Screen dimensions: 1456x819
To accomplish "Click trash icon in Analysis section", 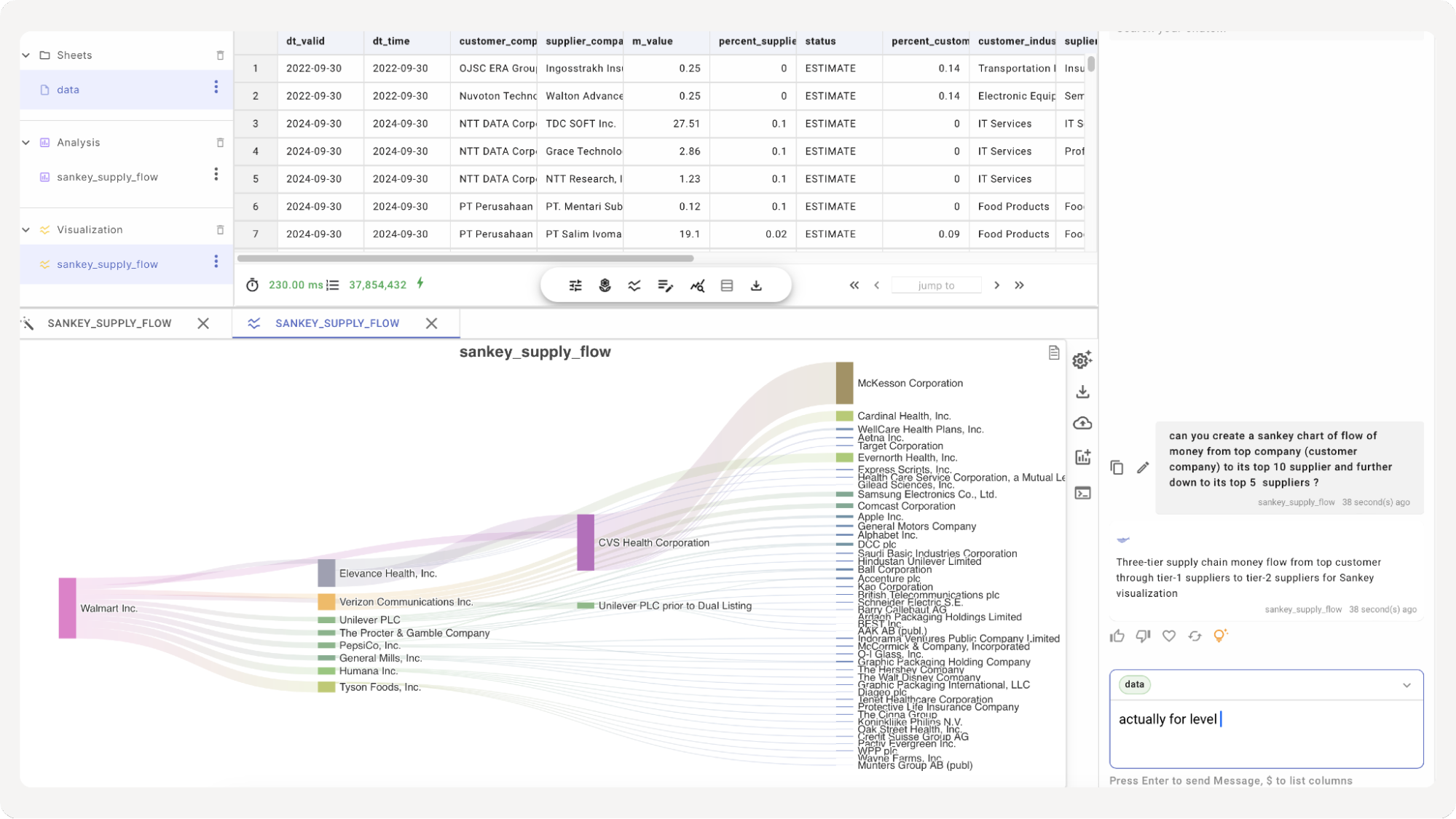I will pyautogui.click(x=220, y=143).
